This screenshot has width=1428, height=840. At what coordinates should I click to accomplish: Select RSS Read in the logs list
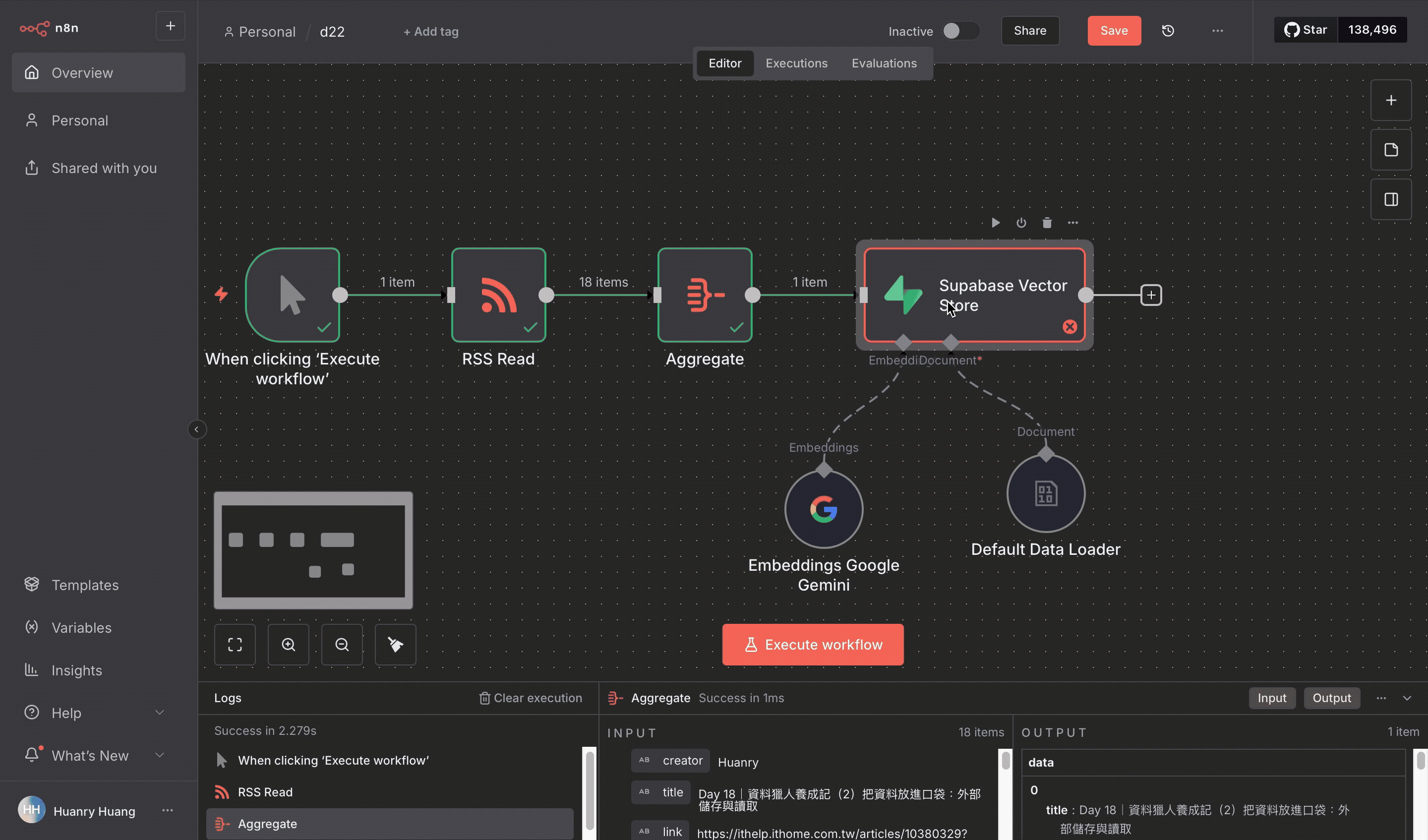click(x=390, y=792)
